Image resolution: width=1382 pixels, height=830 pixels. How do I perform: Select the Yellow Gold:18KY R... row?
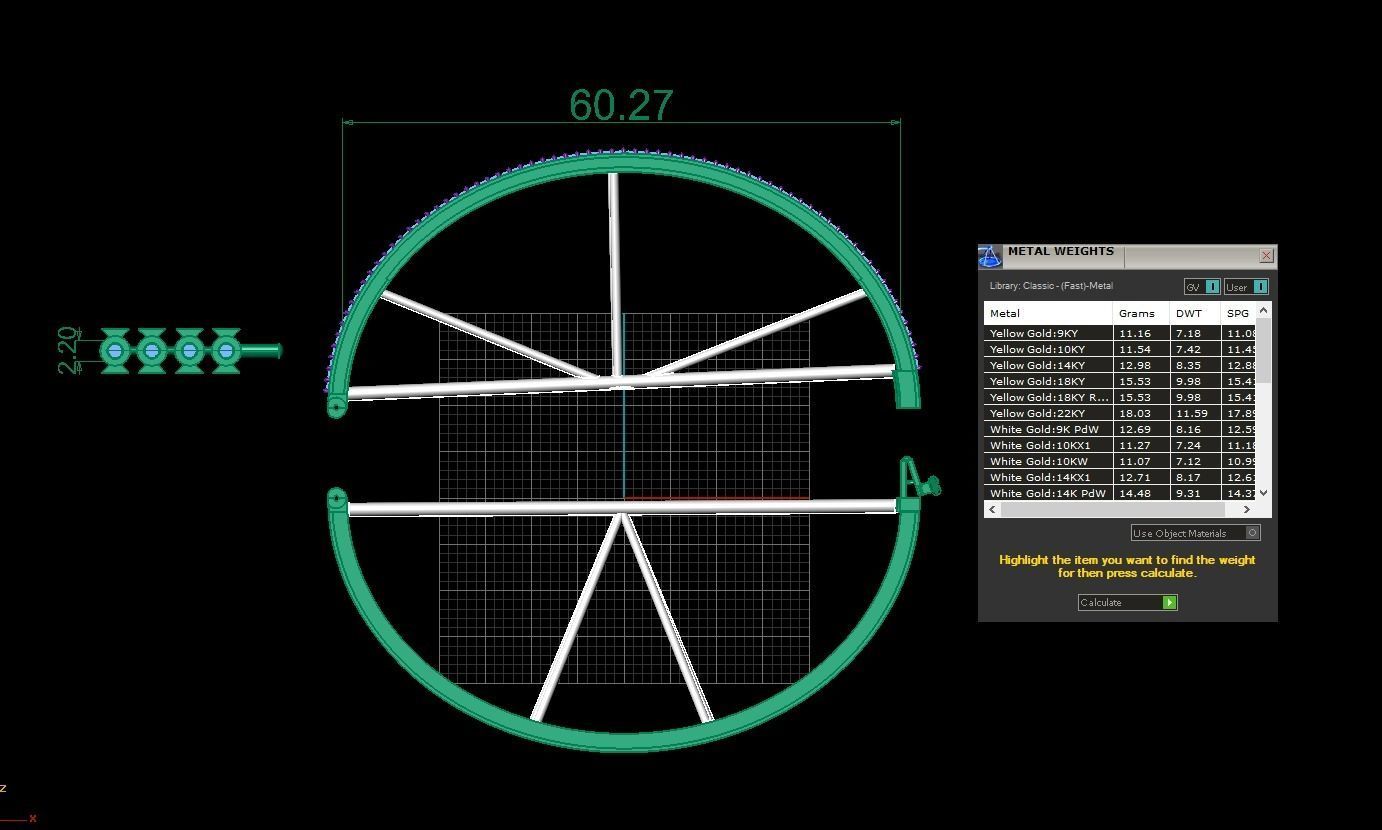(x=1119, y=397)
